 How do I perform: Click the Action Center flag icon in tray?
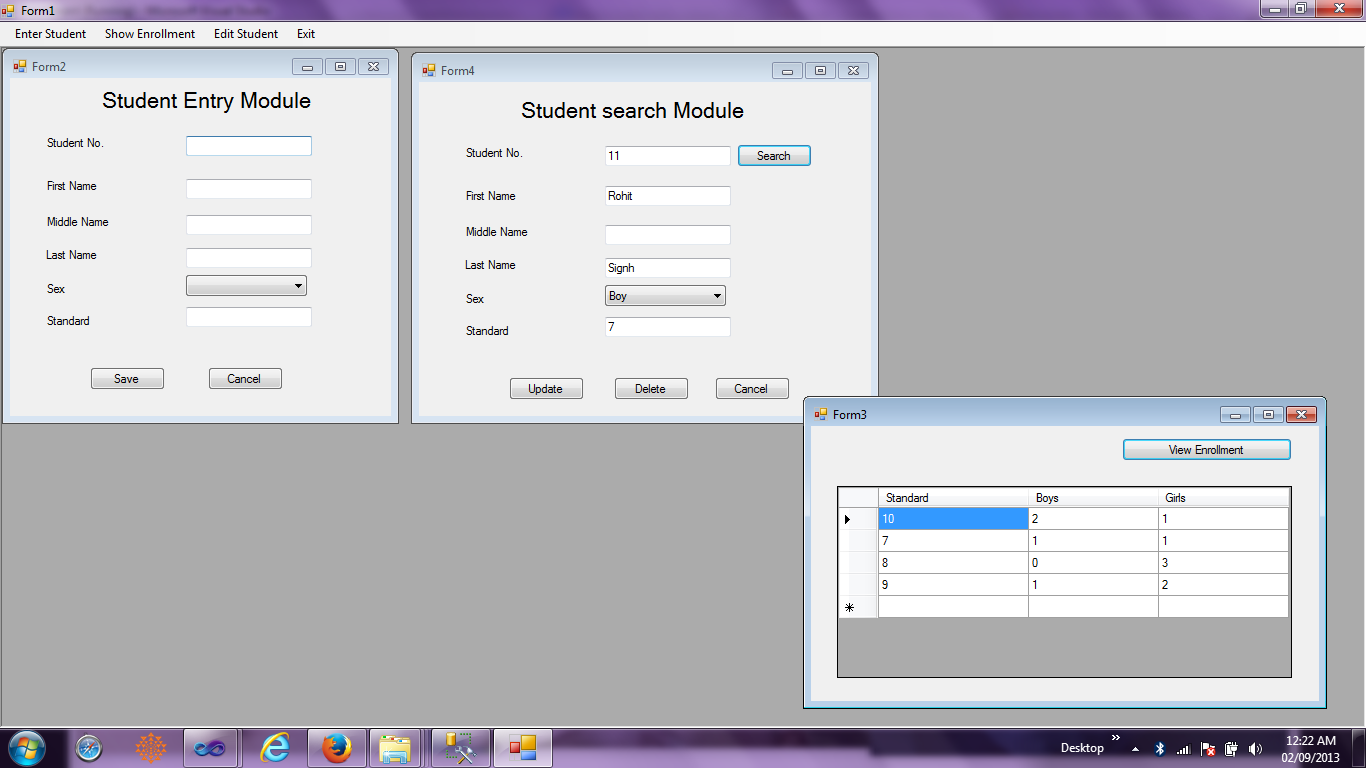click(1208, 747)
